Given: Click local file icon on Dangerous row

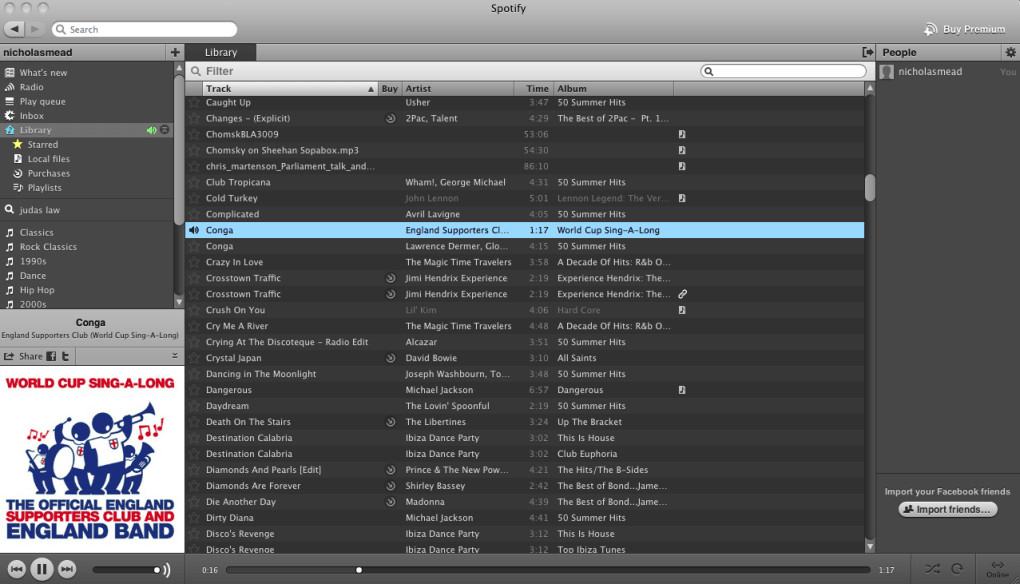Looking at the screenshot, I should coord(682,390).
